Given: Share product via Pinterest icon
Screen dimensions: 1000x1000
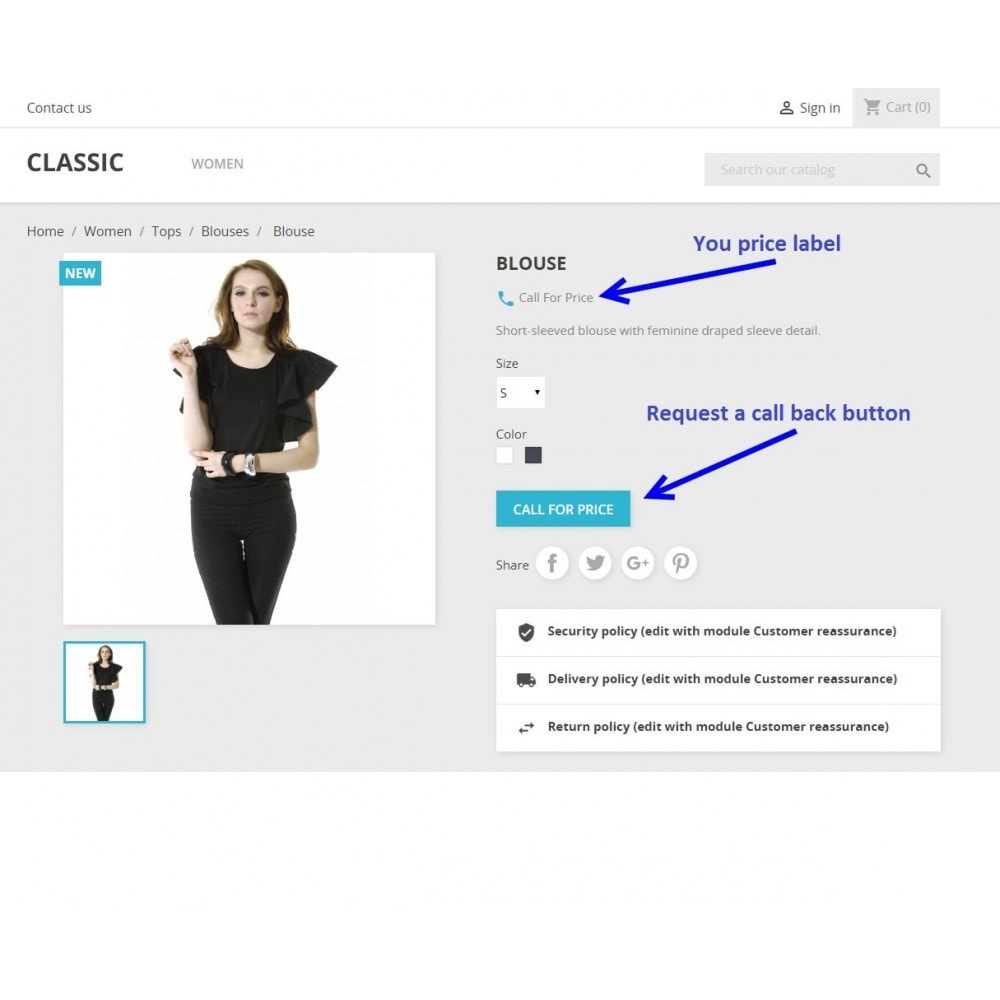Looking at the screenshot, I should point(680,563).
